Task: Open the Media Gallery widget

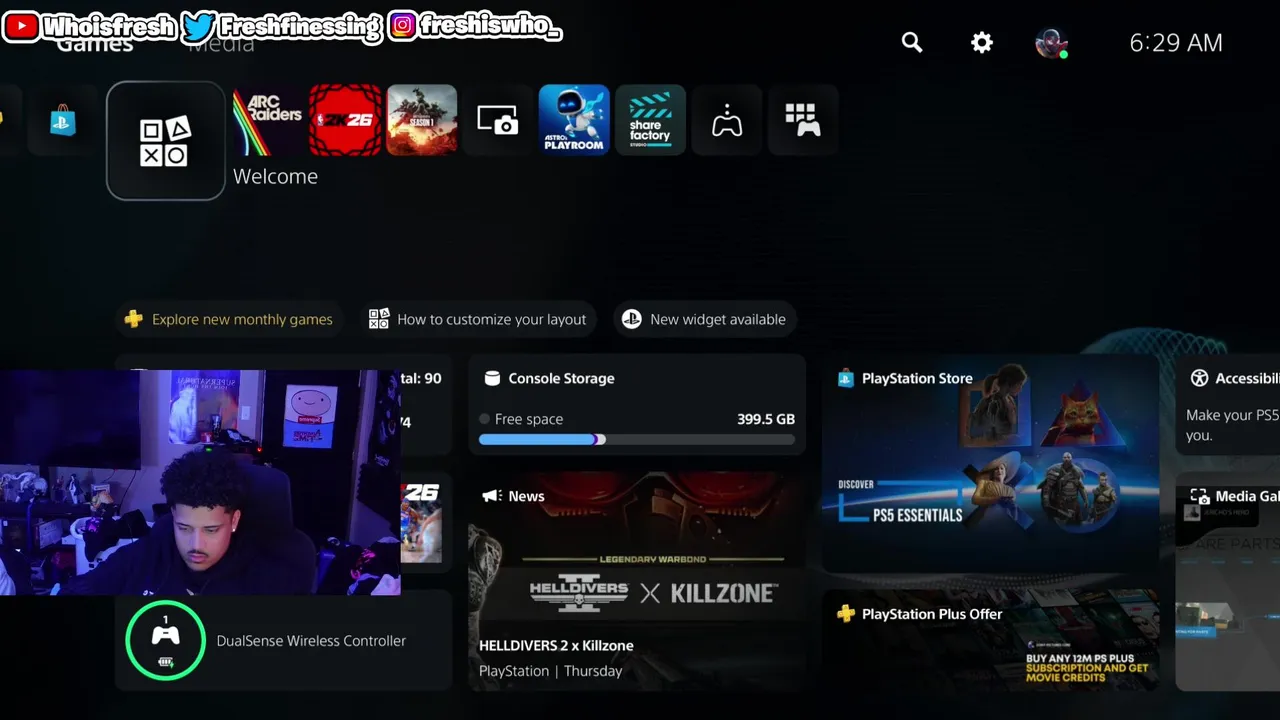Action: coord(1227,582)
